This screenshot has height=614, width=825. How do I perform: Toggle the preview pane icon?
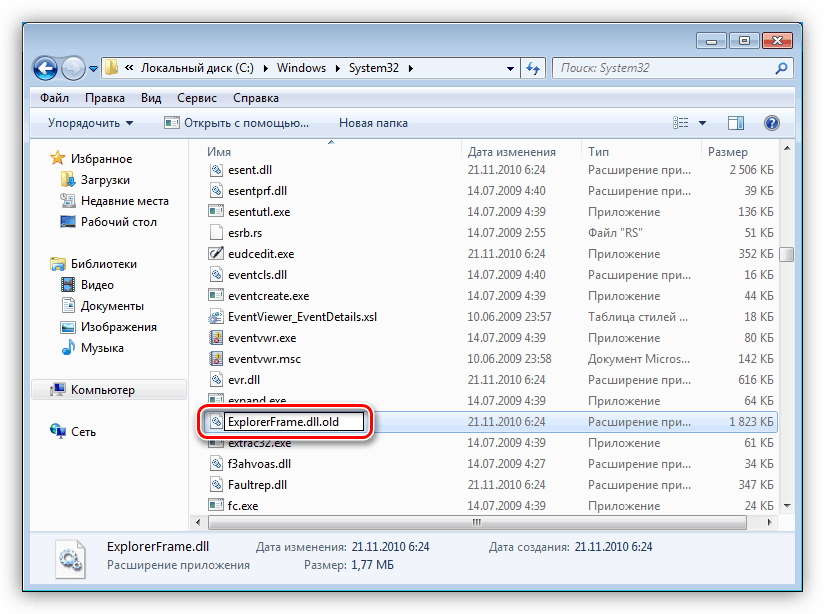click(x=736, y=123)
